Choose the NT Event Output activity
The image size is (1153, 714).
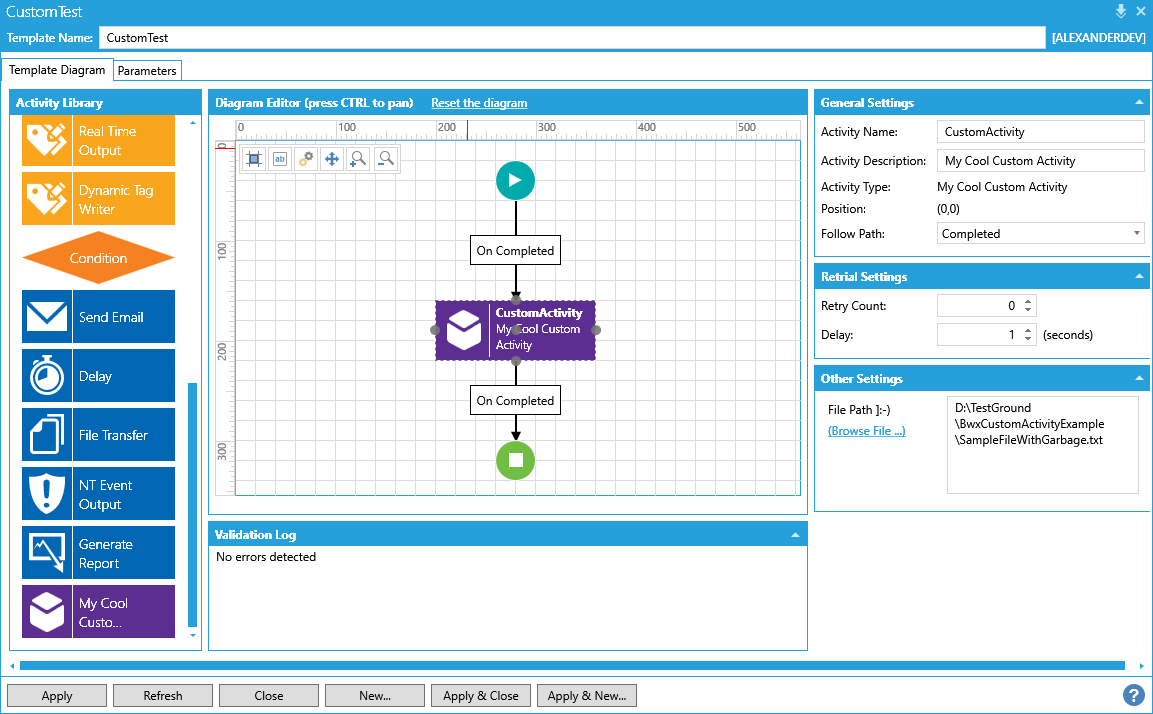(98, 494)
